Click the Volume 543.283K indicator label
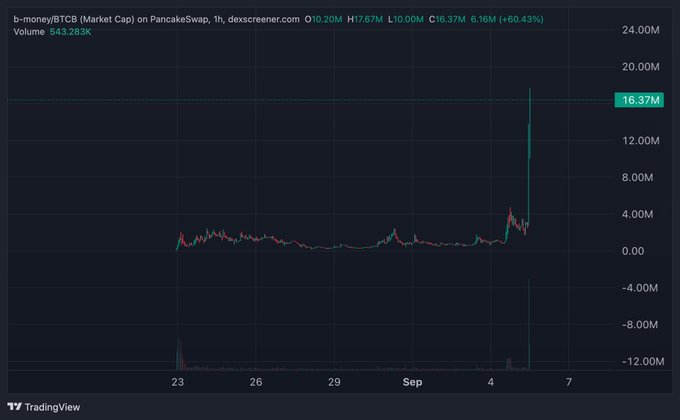Viewport: 680px width, 420px height. tap(52, 32)
